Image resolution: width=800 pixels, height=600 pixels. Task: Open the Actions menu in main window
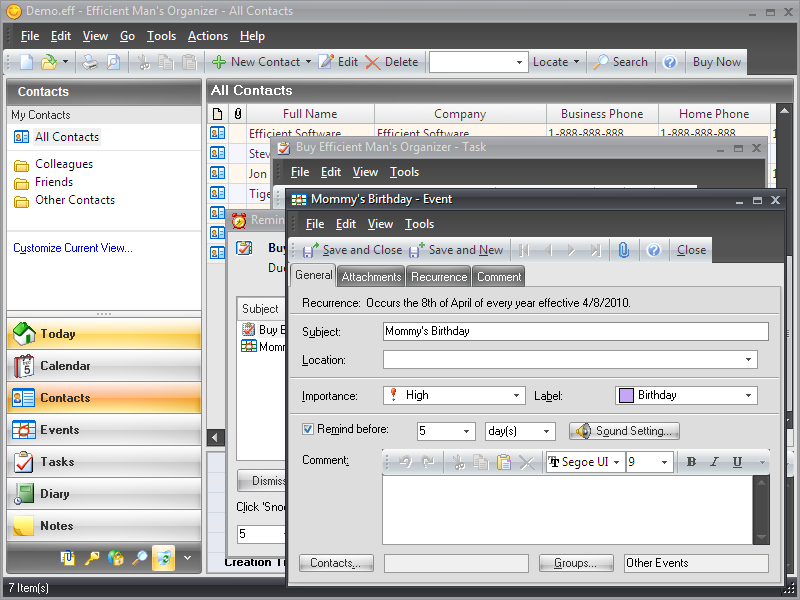coord(207,36)
